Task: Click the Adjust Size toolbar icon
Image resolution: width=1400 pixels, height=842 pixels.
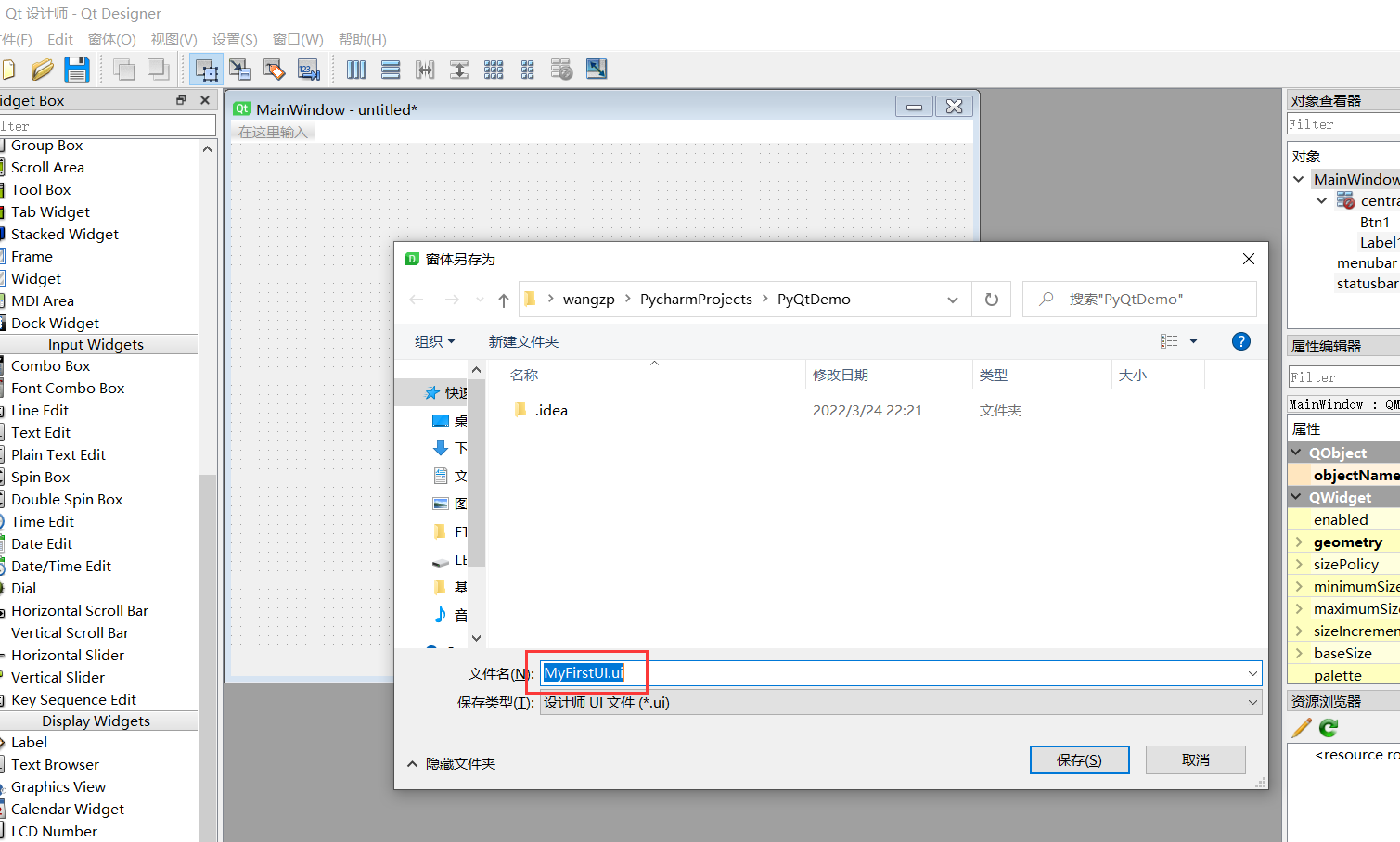Action: [x=597, y=70]
